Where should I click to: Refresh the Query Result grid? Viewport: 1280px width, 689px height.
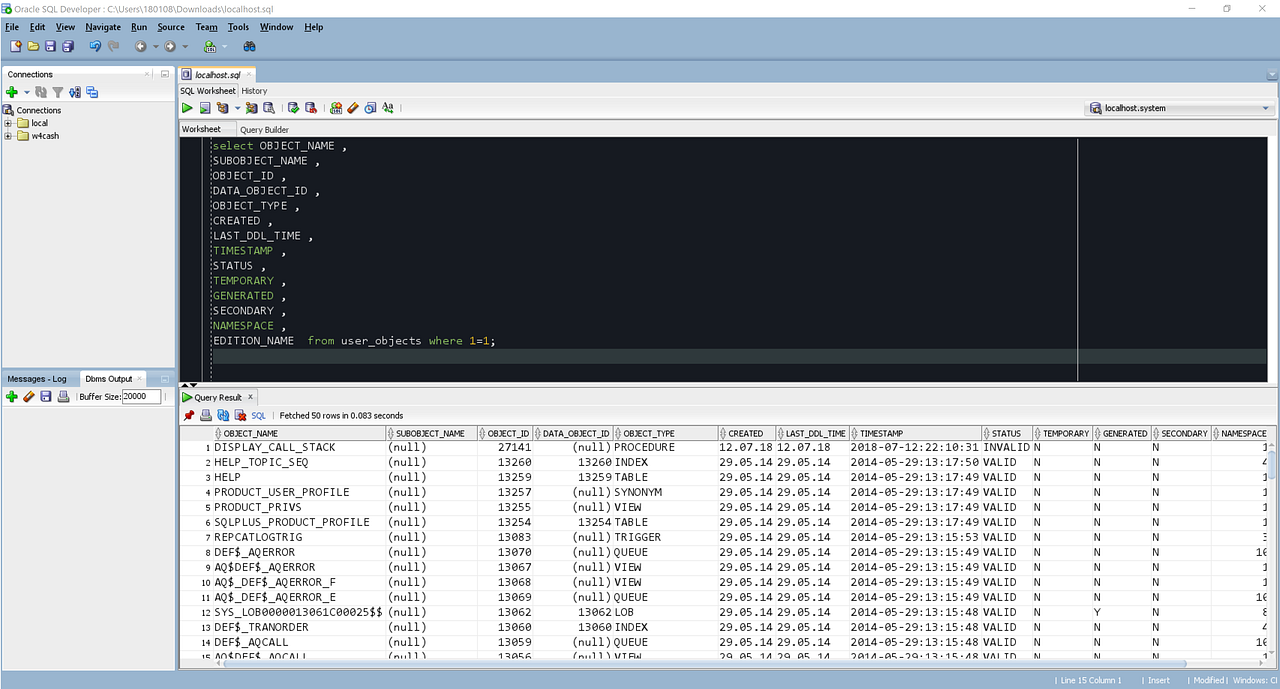pyautogui.click(x=222, y=414)
